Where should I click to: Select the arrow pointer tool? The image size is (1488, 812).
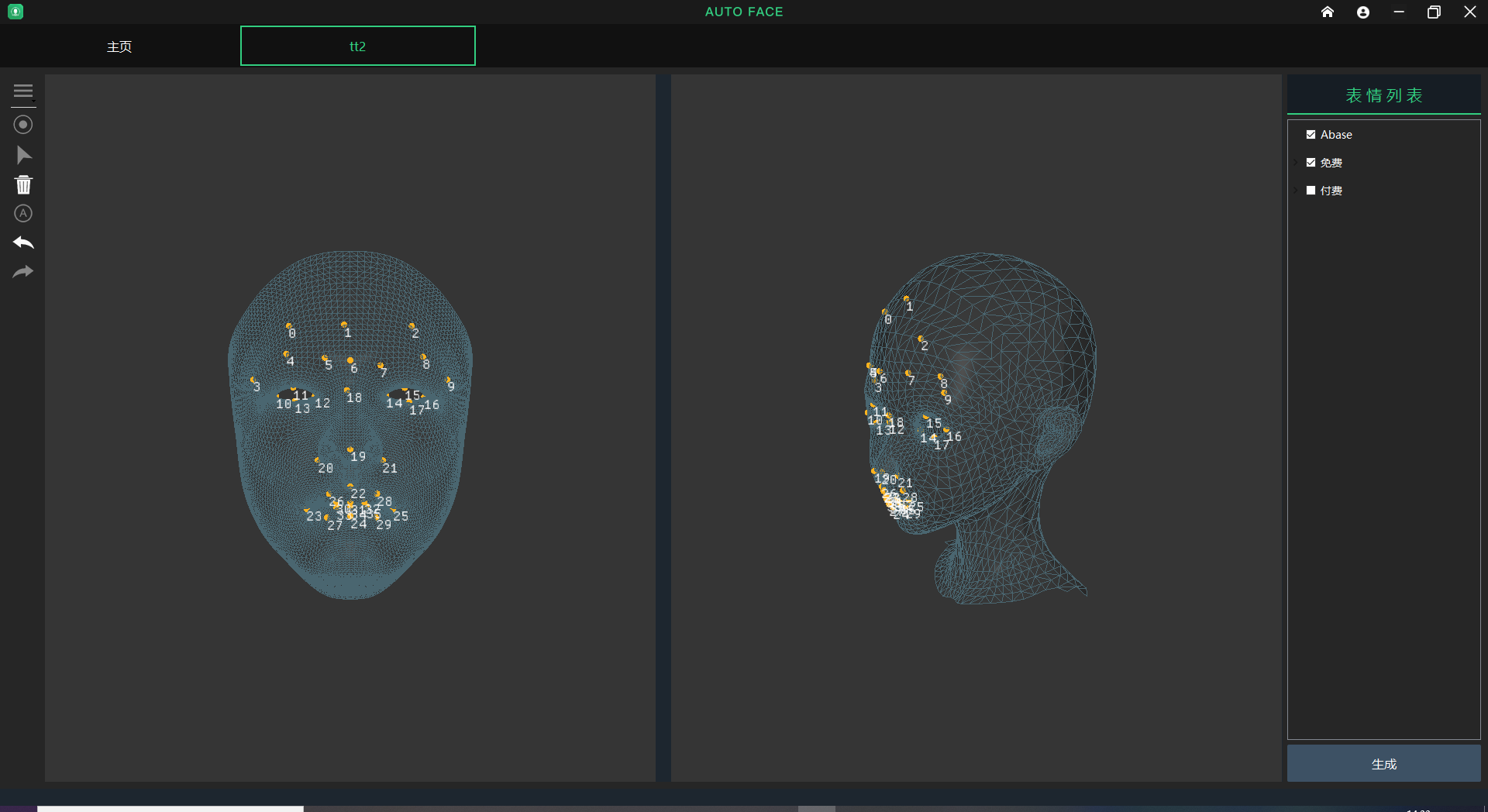tap(23, 155)
